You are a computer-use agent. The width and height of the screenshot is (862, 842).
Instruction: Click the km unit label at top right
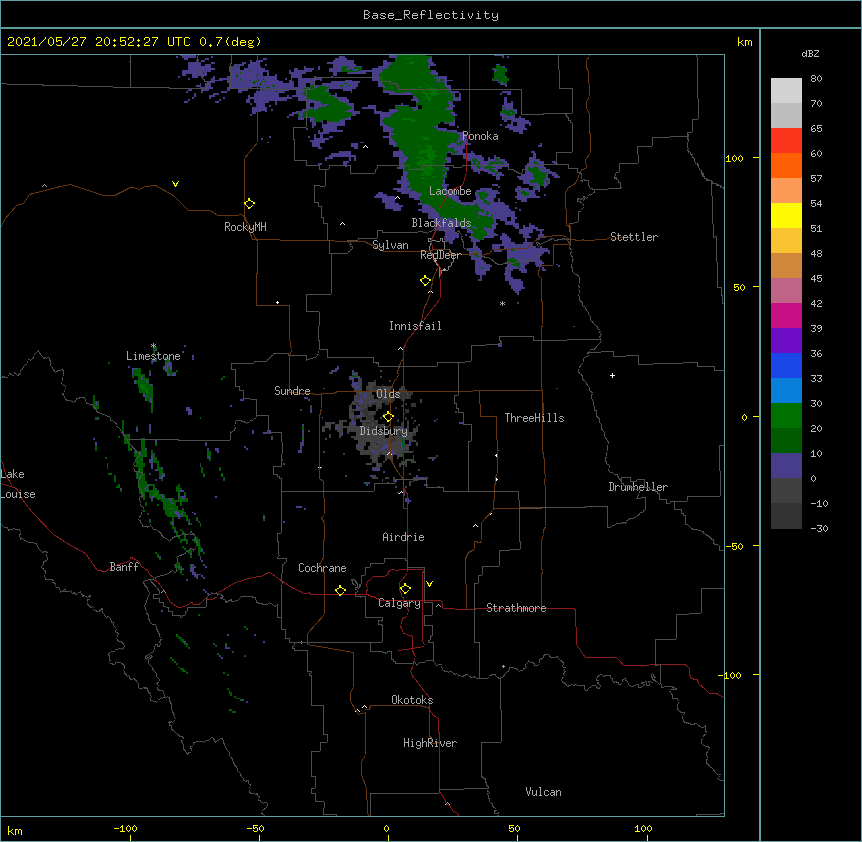click(x=745, y=42)
